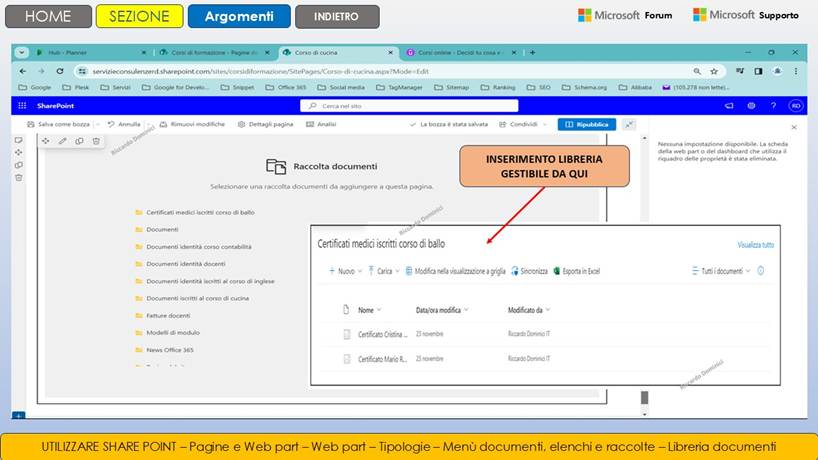Close the properties pane with the X
Image resolution: width=818 pixels, height=460 pixels.
click(x=794, y=127)
